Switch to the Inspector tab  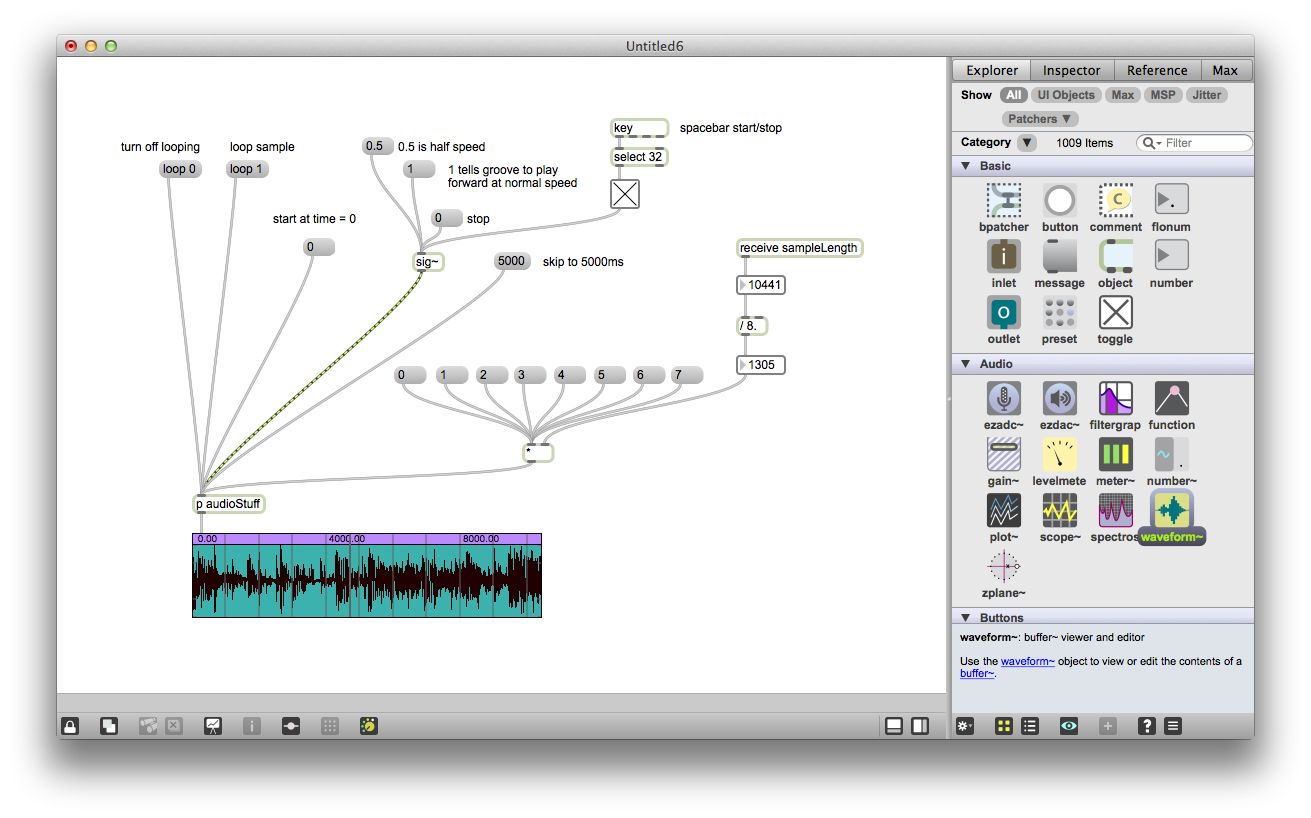pos(1072,70)
